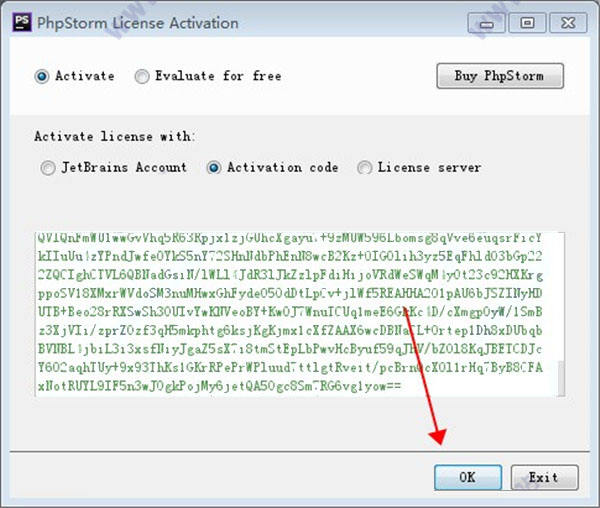Click the PhpStorm PS logo icon

pyautogui.click(x=22, y=23)
